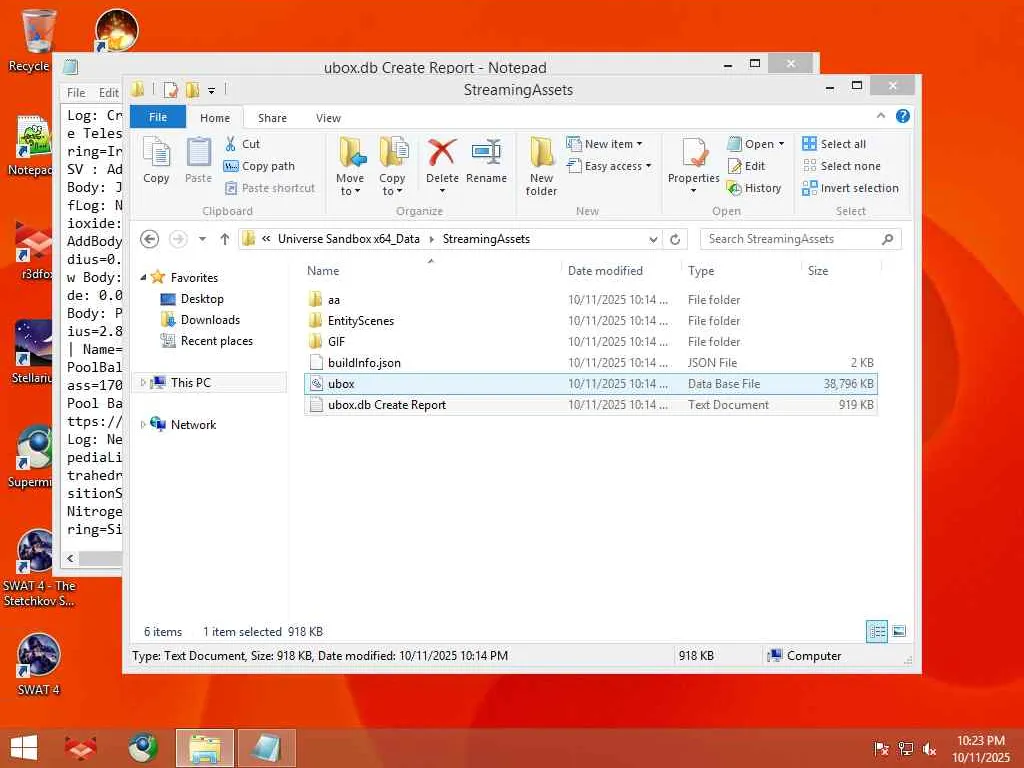
Task: Click the SWAT 4 desktop shortcut
Action: click(39, 664)
